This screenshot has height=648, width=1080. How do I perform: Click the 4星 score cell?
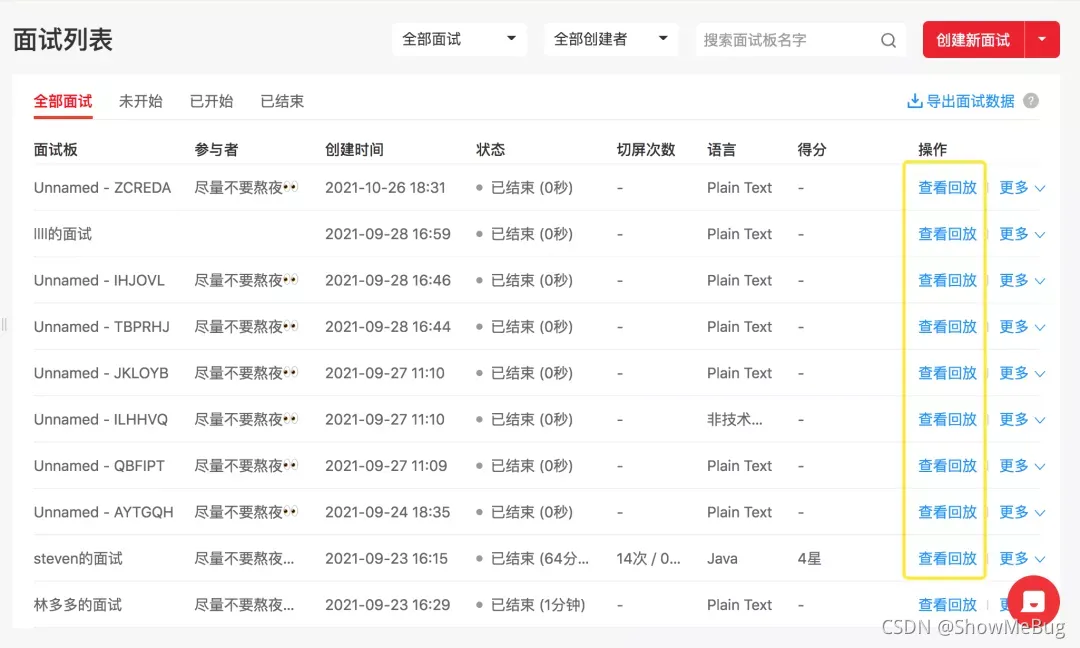[809, 558]
